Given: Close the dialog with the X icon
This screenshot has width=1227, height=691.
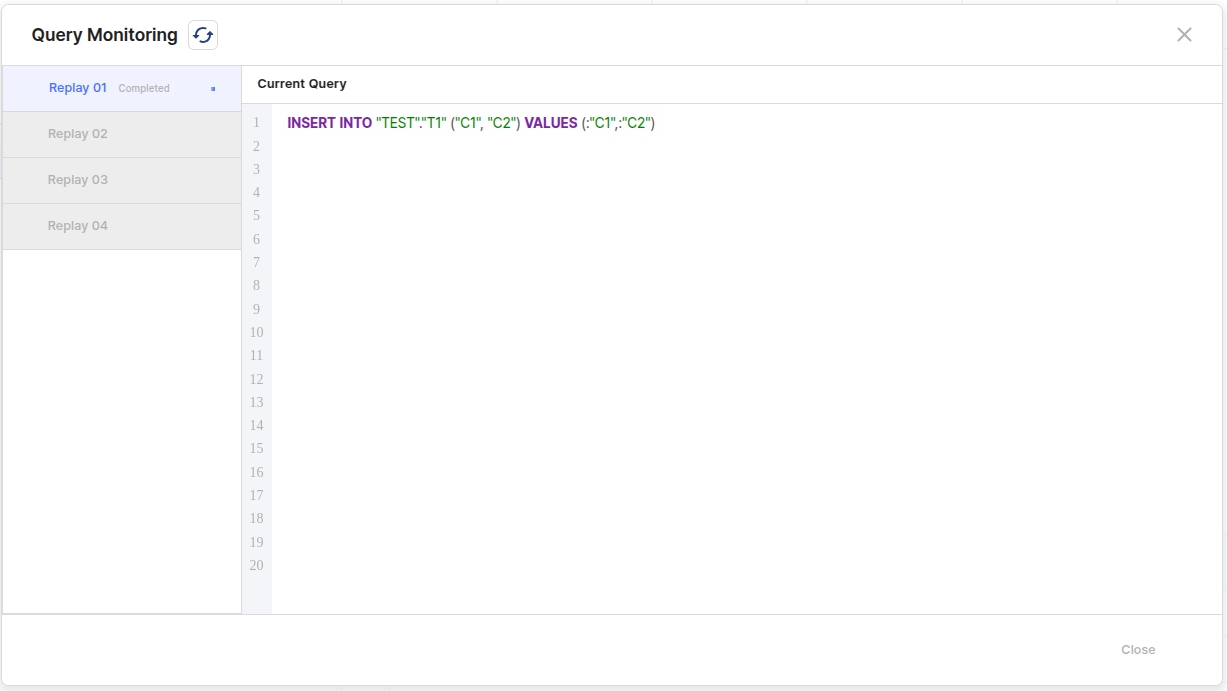Looking at the screenshot, I should [1184, 35].
